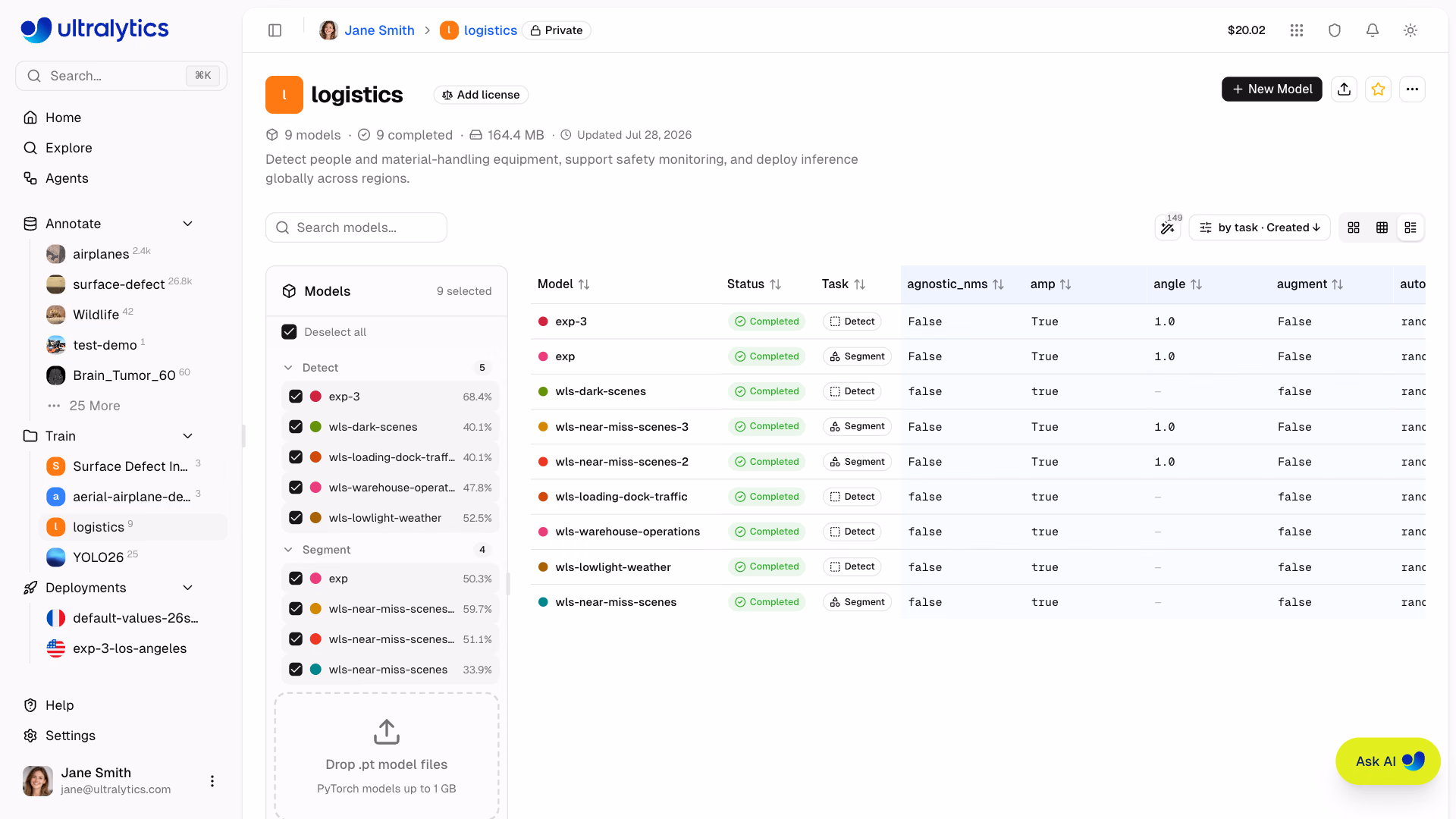Open the three-dot project options menu
1456x819 pixels.
(1412, 89)
